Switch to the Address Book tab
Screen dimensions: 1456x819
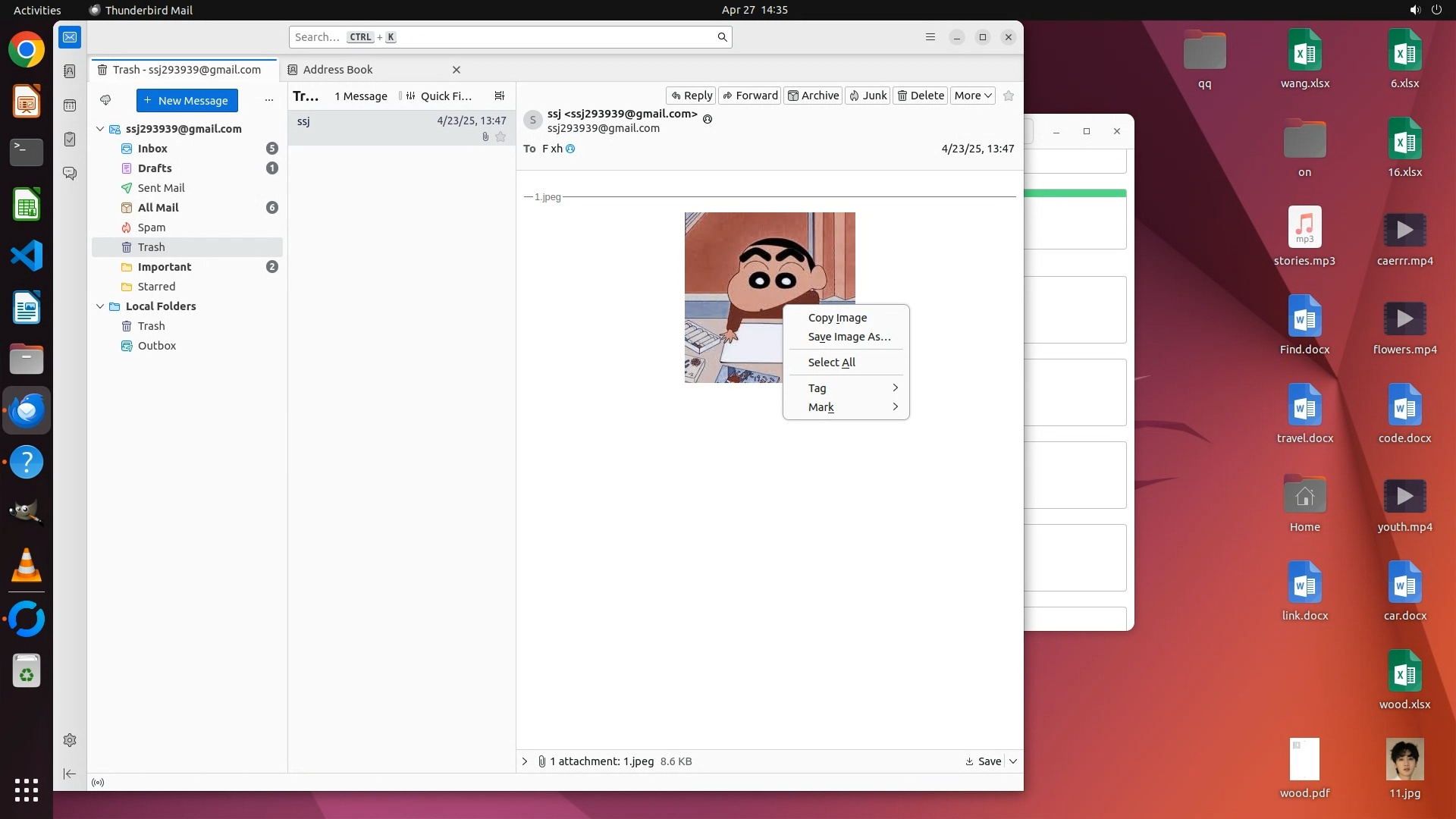tap(338, 70)
